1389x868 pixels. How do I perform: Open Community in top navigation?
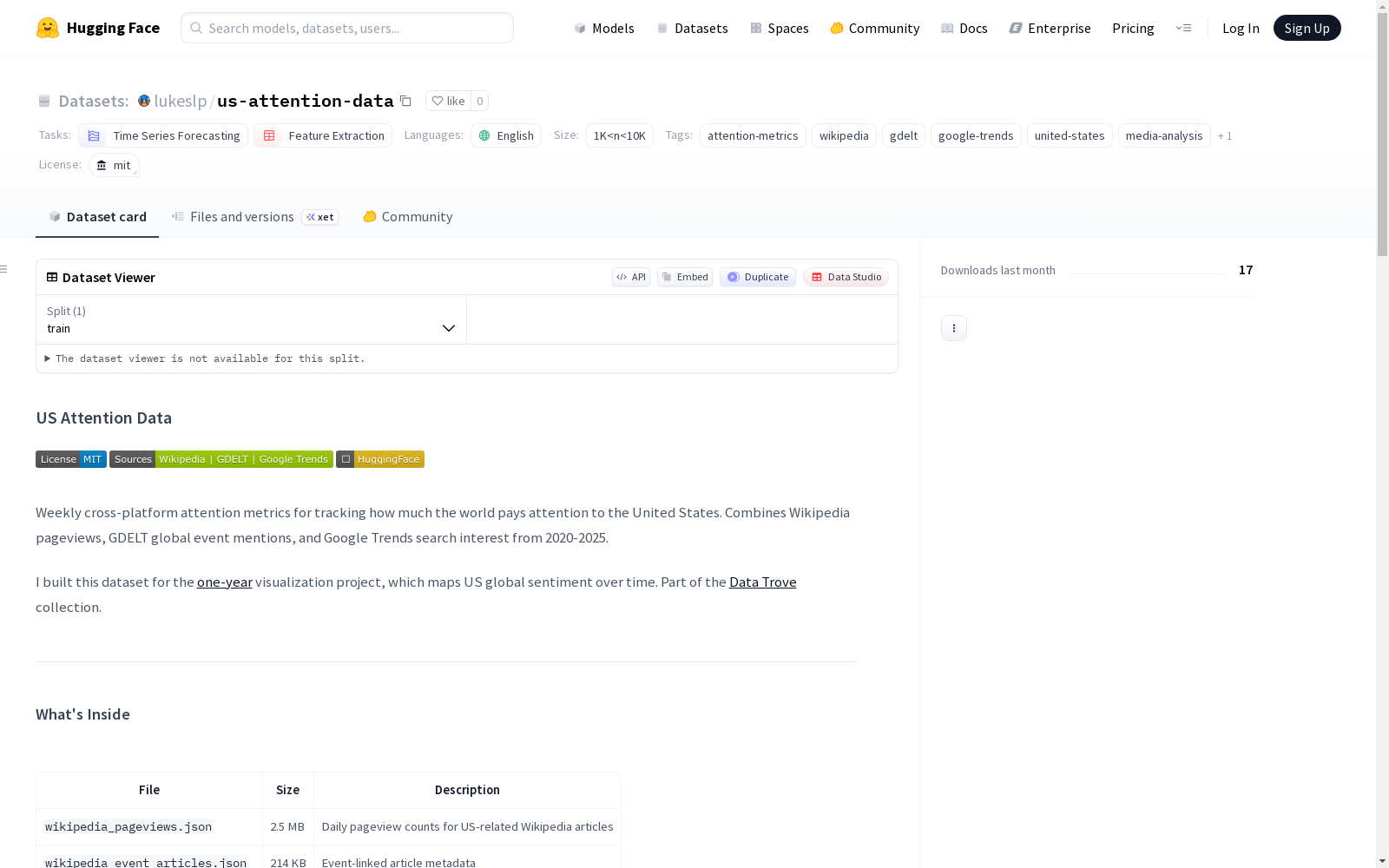tap(875, 28)
